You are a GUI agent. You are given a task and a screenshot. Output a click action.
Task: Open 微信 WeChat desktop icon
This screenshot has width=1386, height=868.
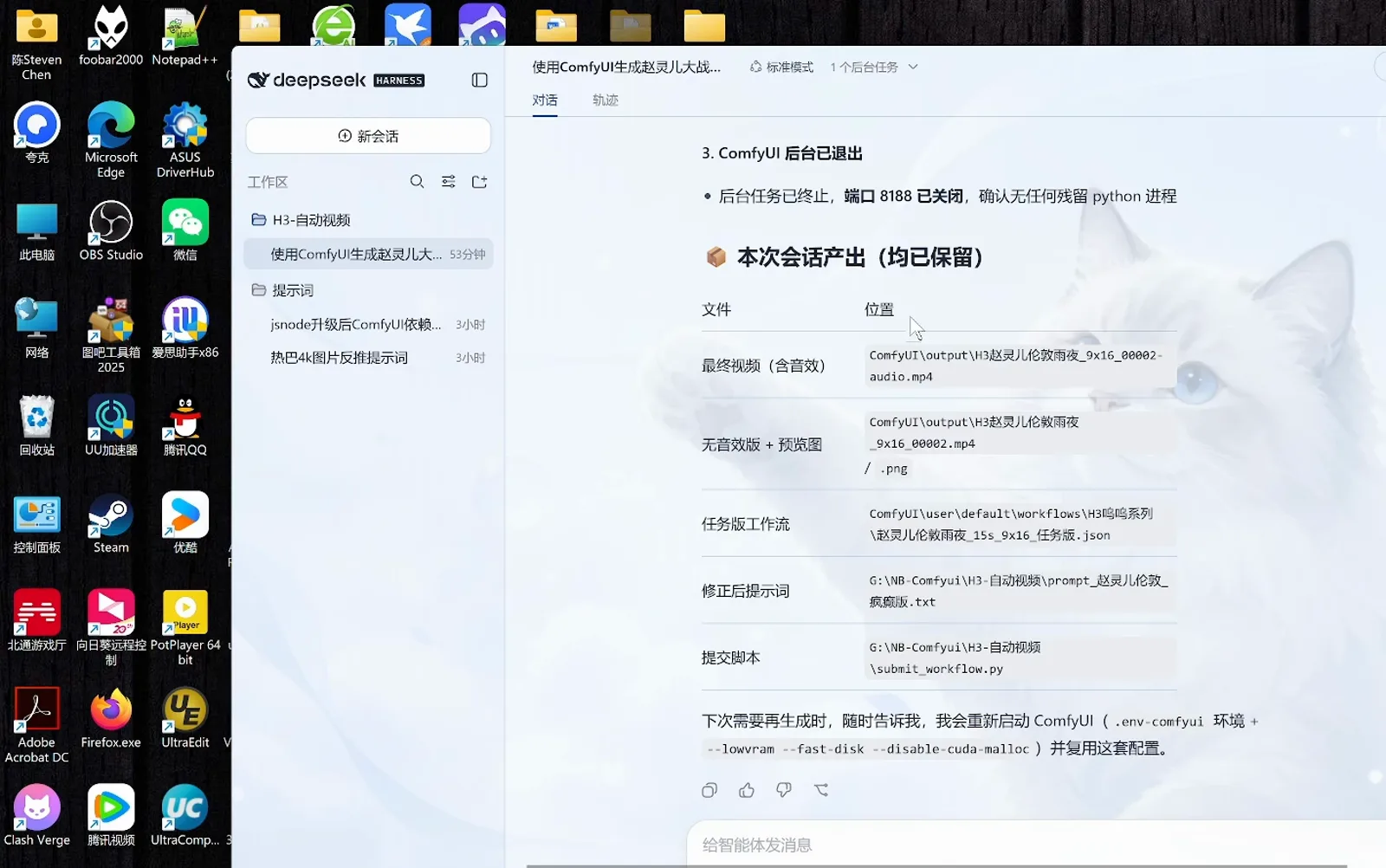tap(185, 230)
